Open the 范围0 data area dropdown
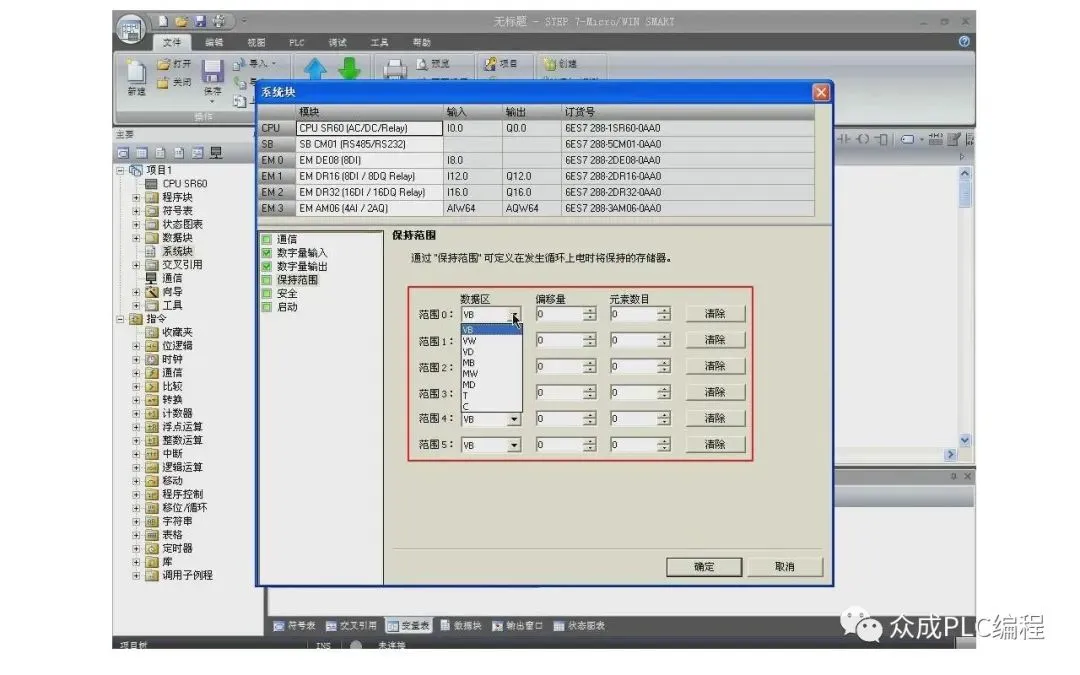1080x675 pixels. [514, 315]
